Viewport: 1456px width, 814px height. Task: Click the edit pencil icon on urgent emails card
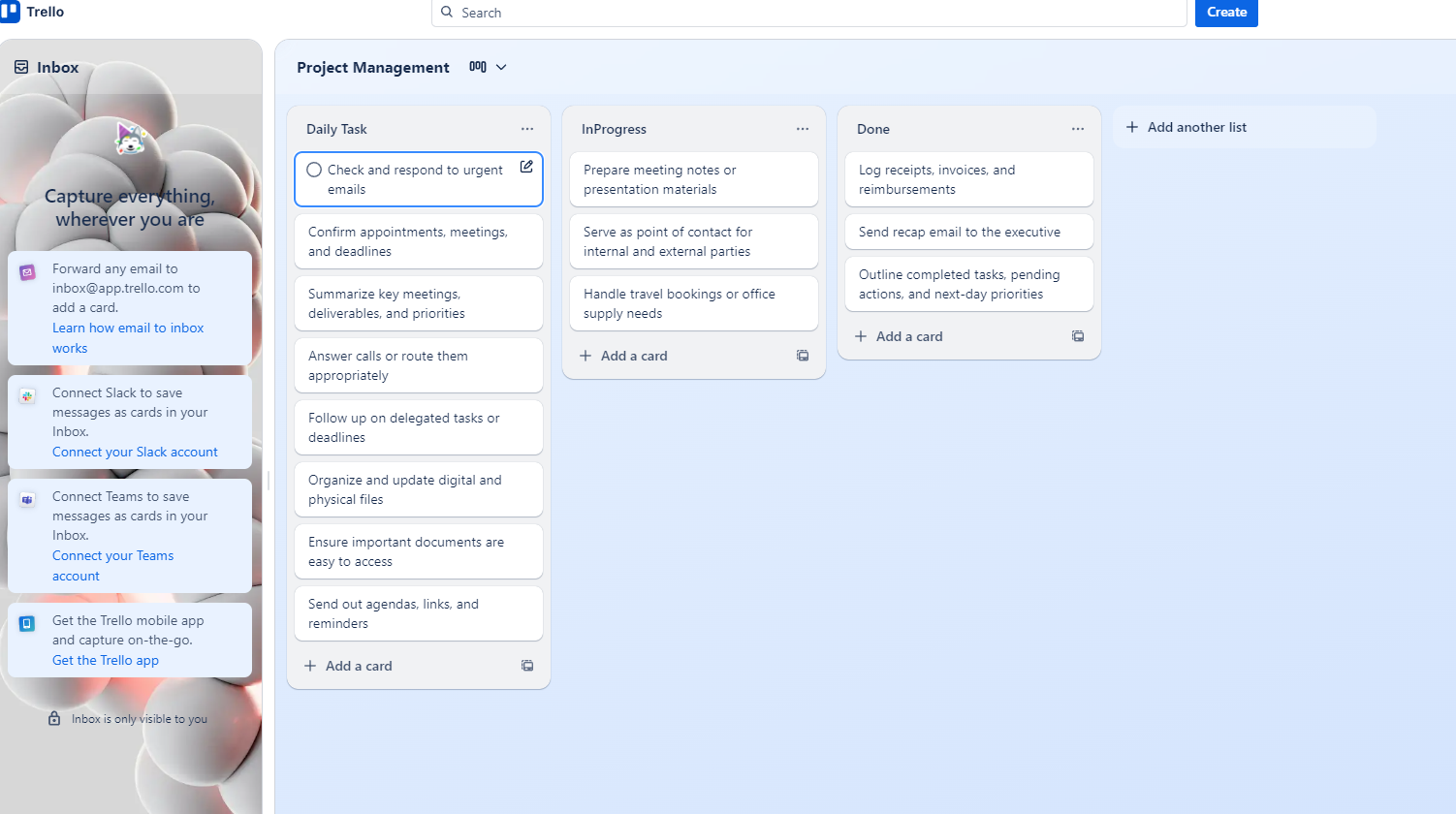(526, 167)
